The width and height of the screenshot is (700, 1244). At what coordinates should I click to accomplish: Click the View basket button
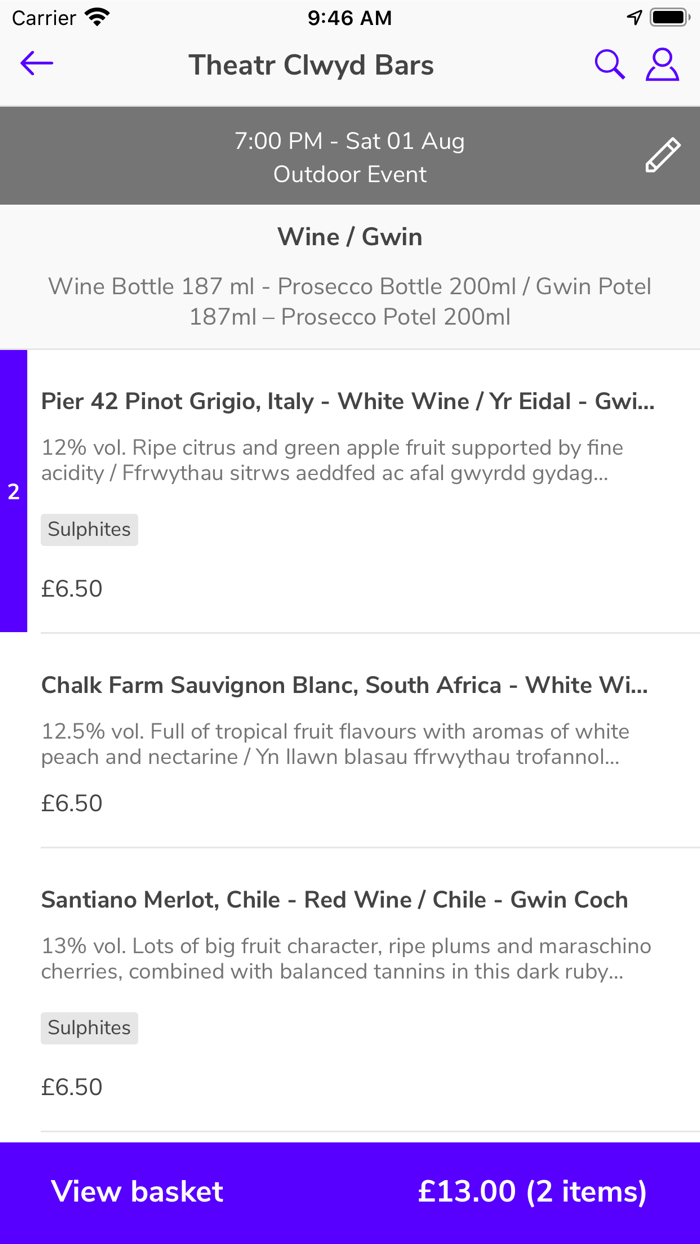point(137,1191)
